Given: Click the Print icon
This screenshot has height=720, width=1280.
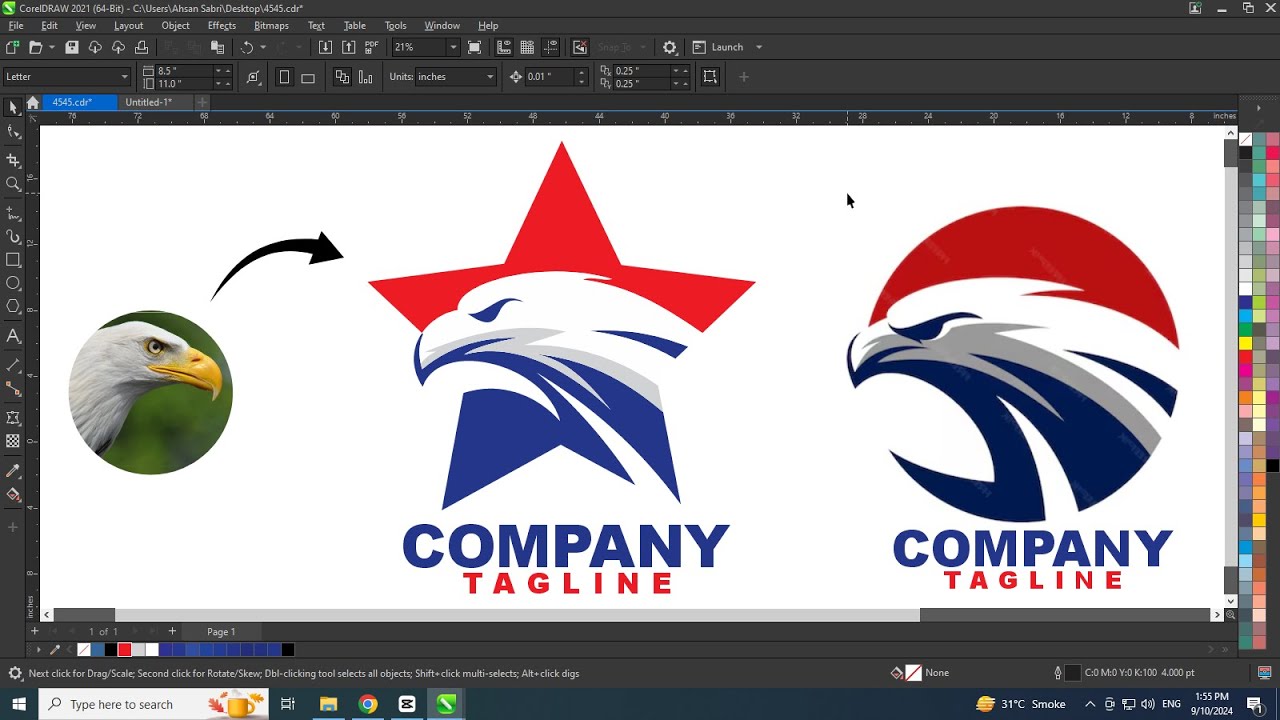Looking at the screenshot, I should pyautogui.click(x=141, y=47).
